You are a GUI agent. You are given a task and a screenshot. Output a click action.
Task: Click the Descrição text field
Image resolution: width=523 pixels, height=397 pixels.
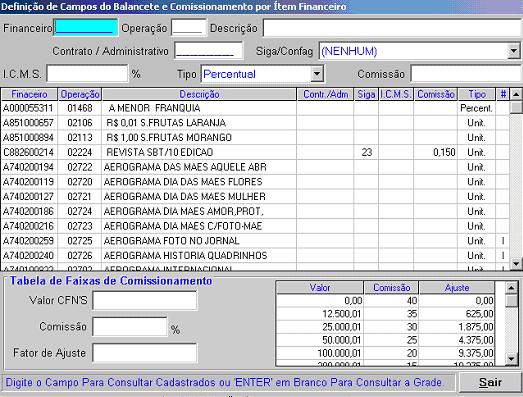coord(393,28)
